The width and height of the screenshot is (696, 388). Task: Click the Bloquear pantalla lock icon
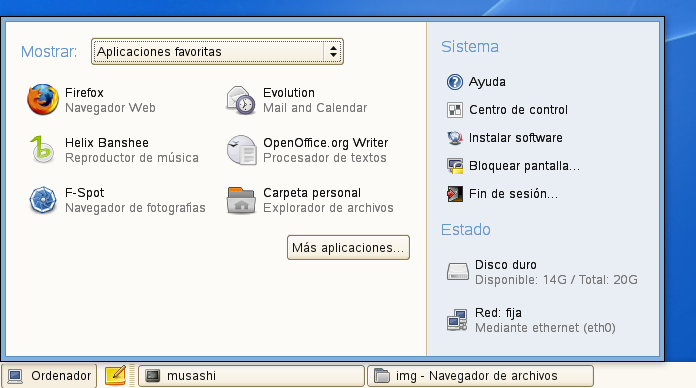(455, 166)
